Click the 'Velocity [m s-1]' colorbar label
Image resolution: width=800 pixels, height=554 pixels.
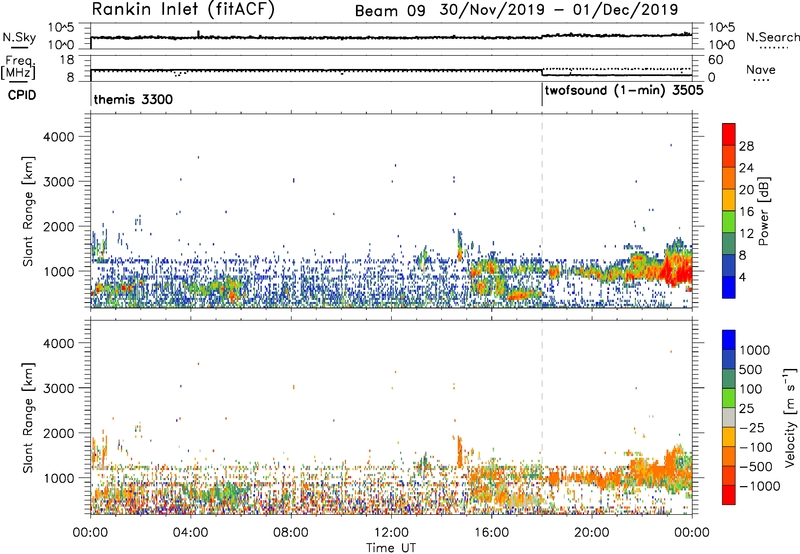[790, 417]
